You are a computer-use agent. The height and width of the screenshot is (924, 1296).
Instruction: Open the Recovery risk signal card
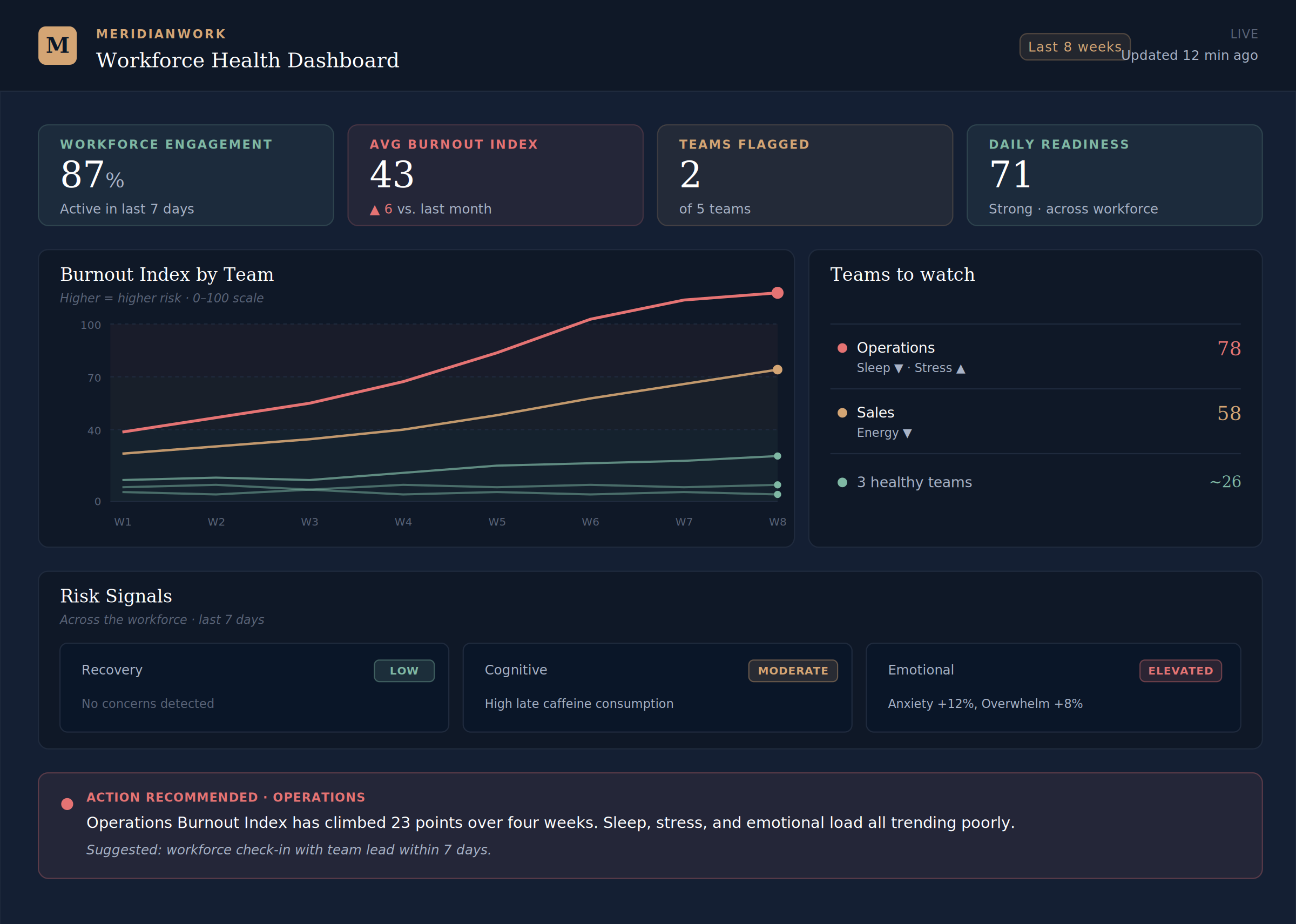[x=254, y=687]
